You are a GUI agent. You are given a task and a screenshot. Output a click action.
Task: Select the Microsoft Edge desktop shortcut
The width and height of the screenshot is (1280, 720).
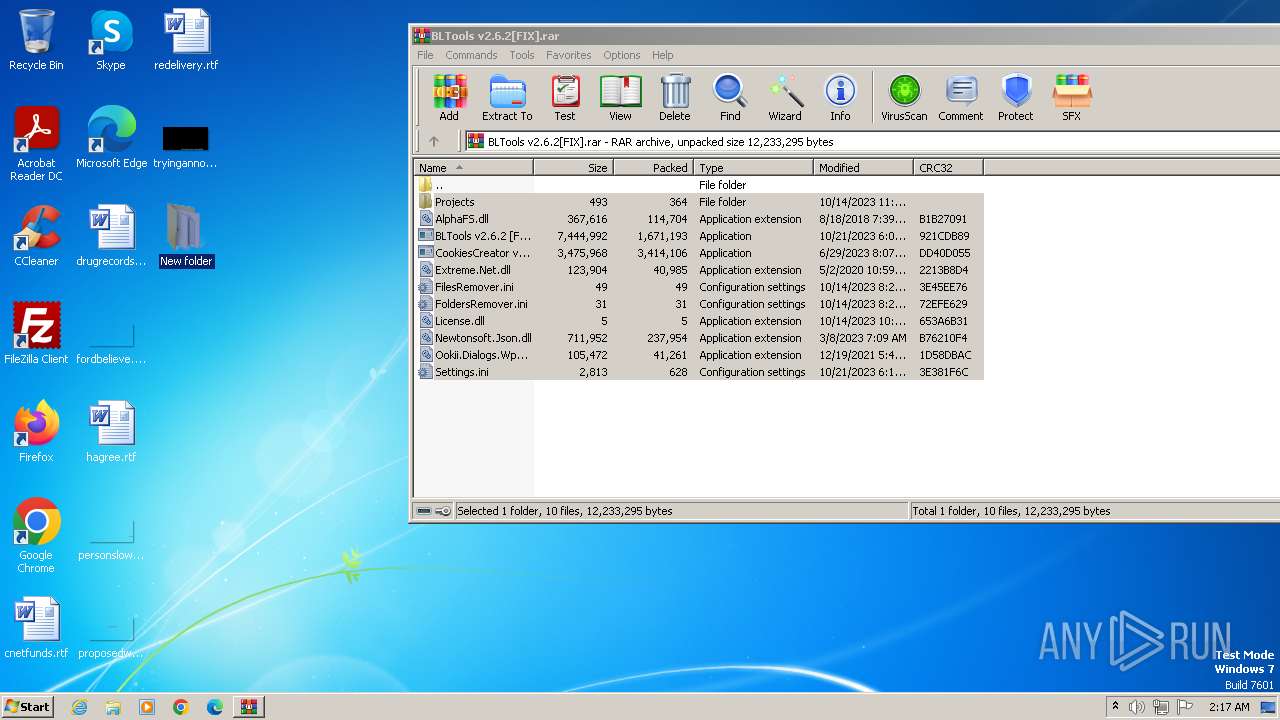coord(111,138)
